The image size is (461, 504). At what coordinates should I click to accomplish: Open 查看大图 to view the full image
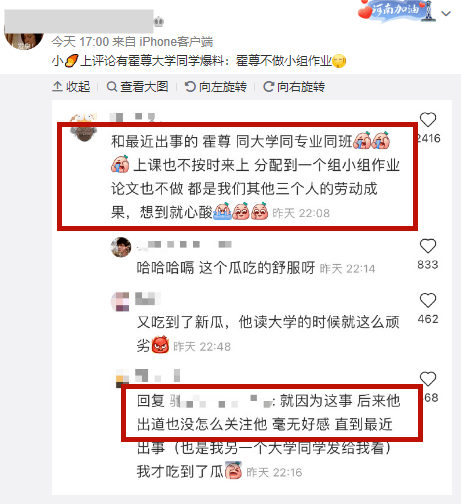[x=137, y=87]
